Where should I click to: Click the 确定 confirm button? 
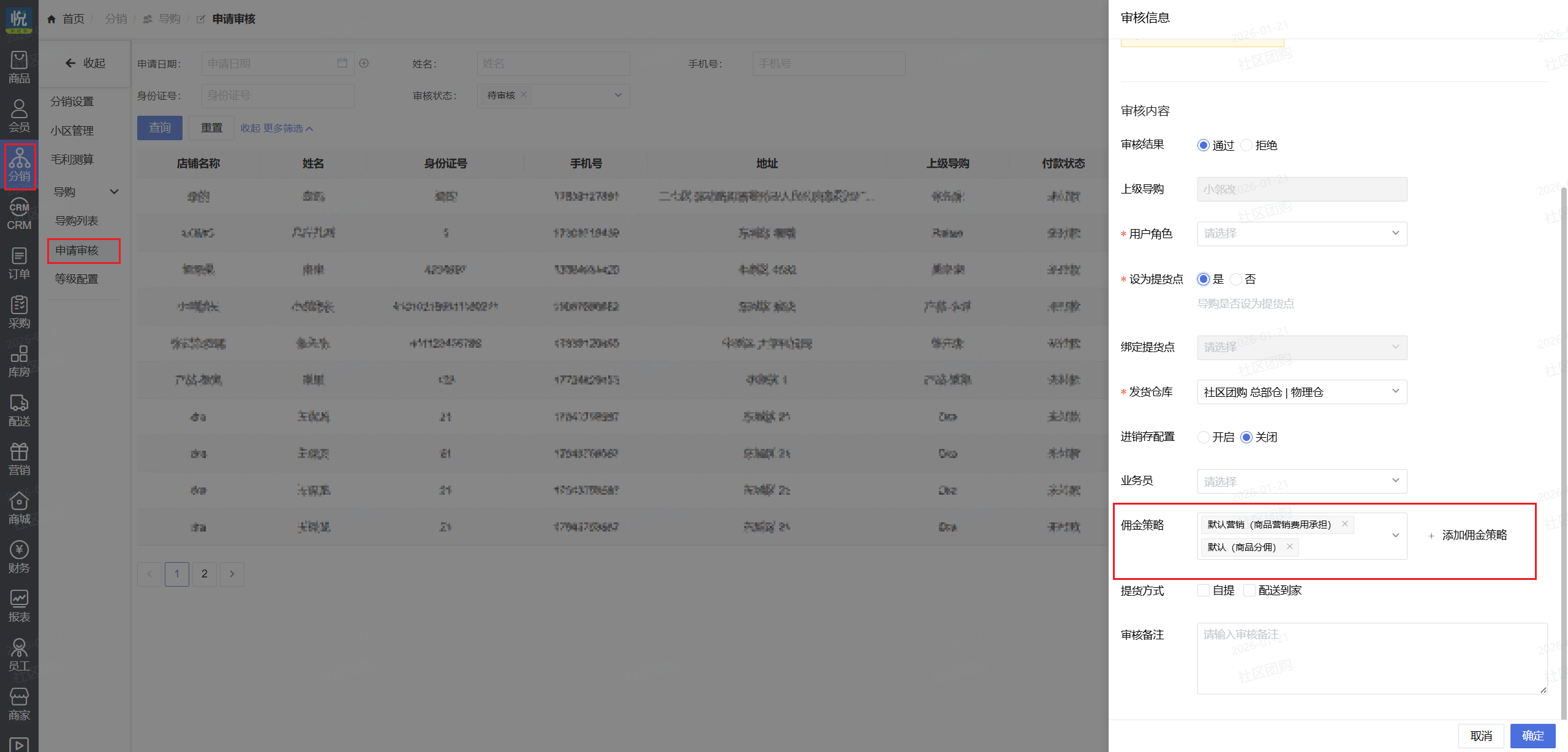(1532, 735)
